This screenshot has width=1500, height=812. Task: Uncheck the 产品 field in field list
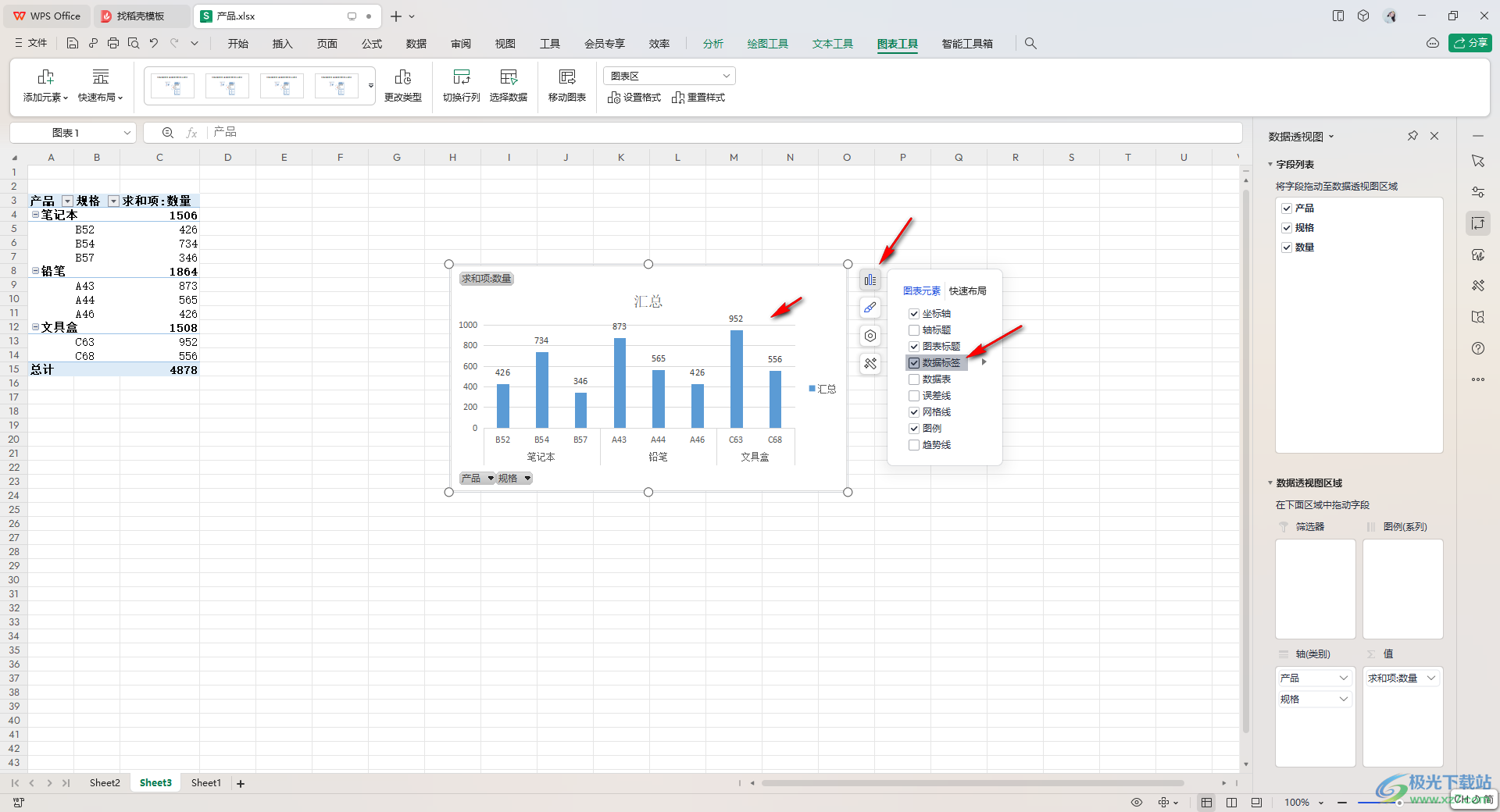coord(1287,208)
